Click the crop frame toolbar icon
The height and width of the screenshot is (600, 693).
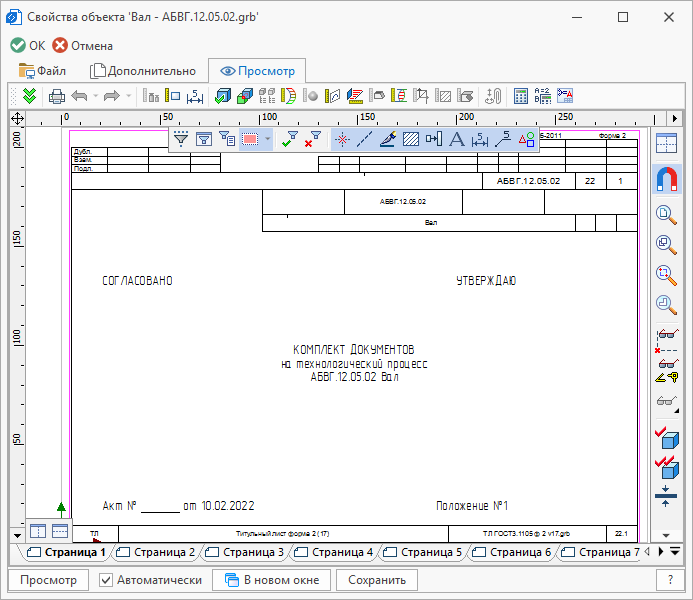[421, 96]
